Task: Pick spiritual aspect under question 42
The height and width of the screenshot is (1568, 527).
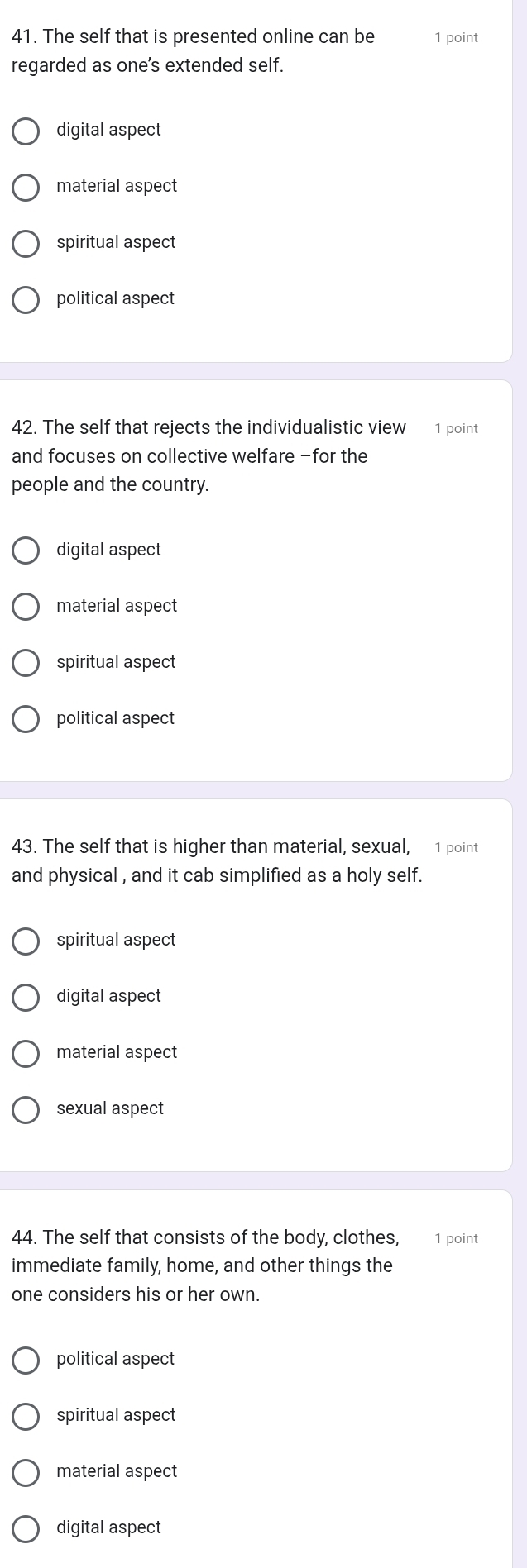Action: pyautogui.click(x=26, y=663)
